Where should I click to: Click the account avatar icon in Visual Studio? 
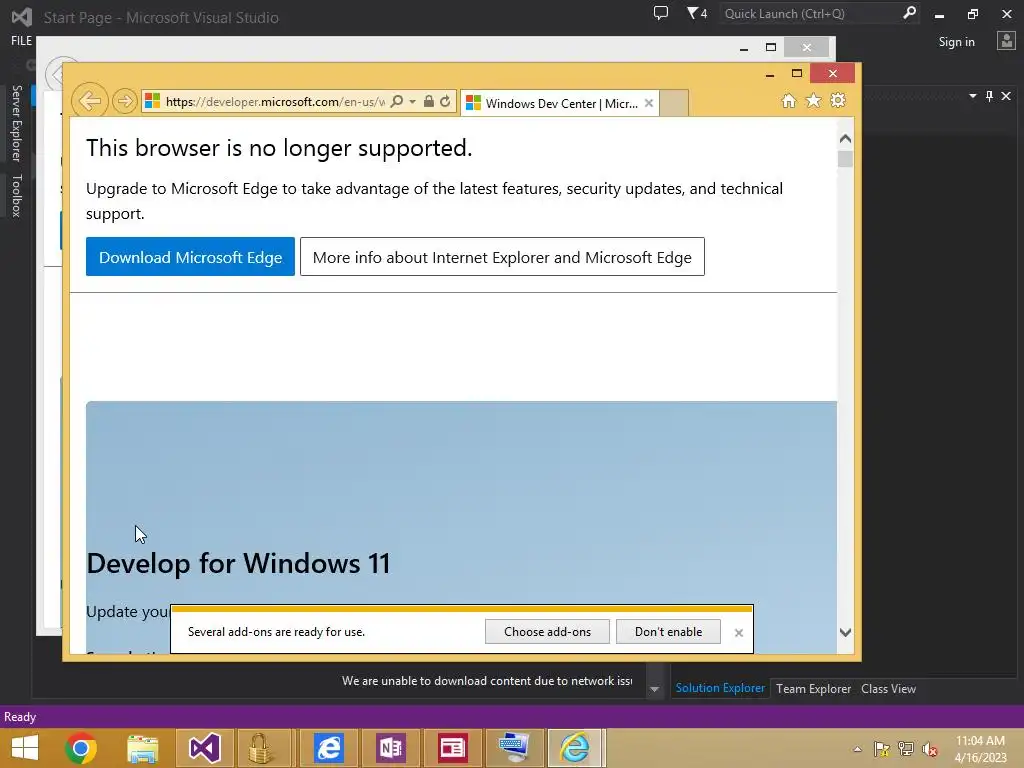(1006, 41)
